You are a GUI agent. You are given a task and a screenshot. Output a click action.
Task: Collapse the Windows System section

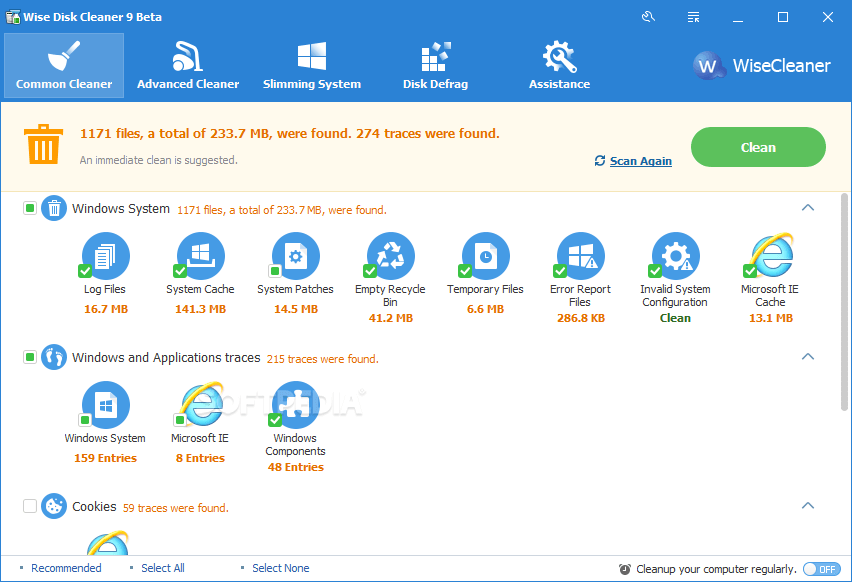point(808,208)
